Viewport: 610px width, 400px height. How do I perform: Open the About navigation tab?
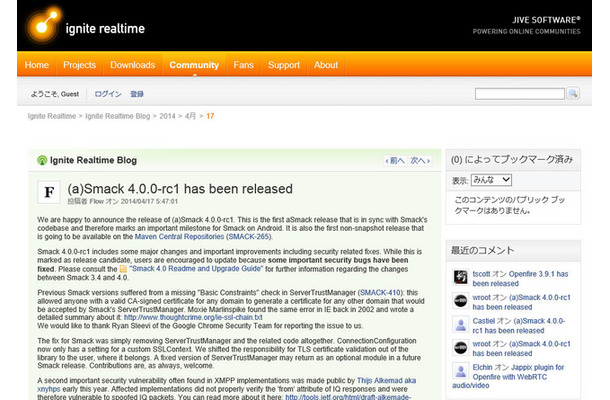click(x=326, y=65)
